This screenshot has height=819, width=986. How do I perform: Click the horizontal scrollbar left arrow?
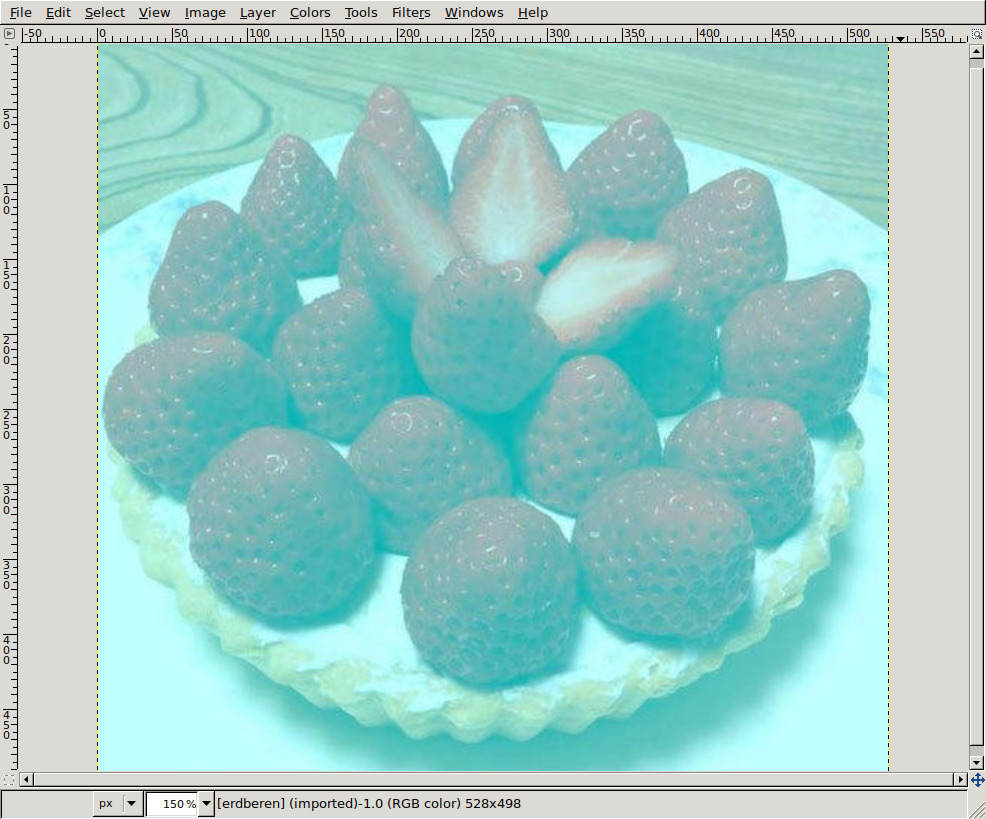point(26,779)
